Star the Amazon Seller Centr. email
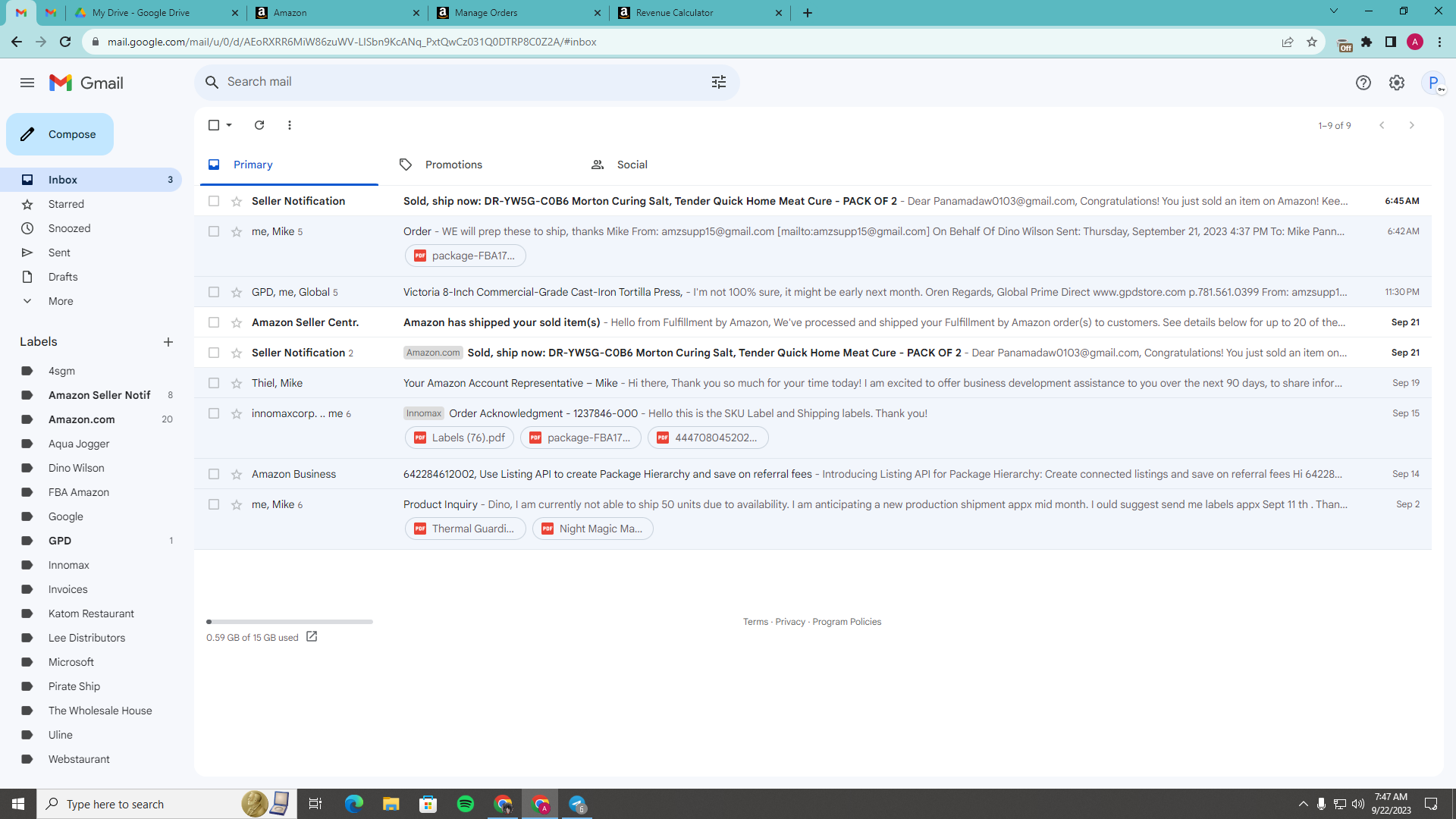 237,322
